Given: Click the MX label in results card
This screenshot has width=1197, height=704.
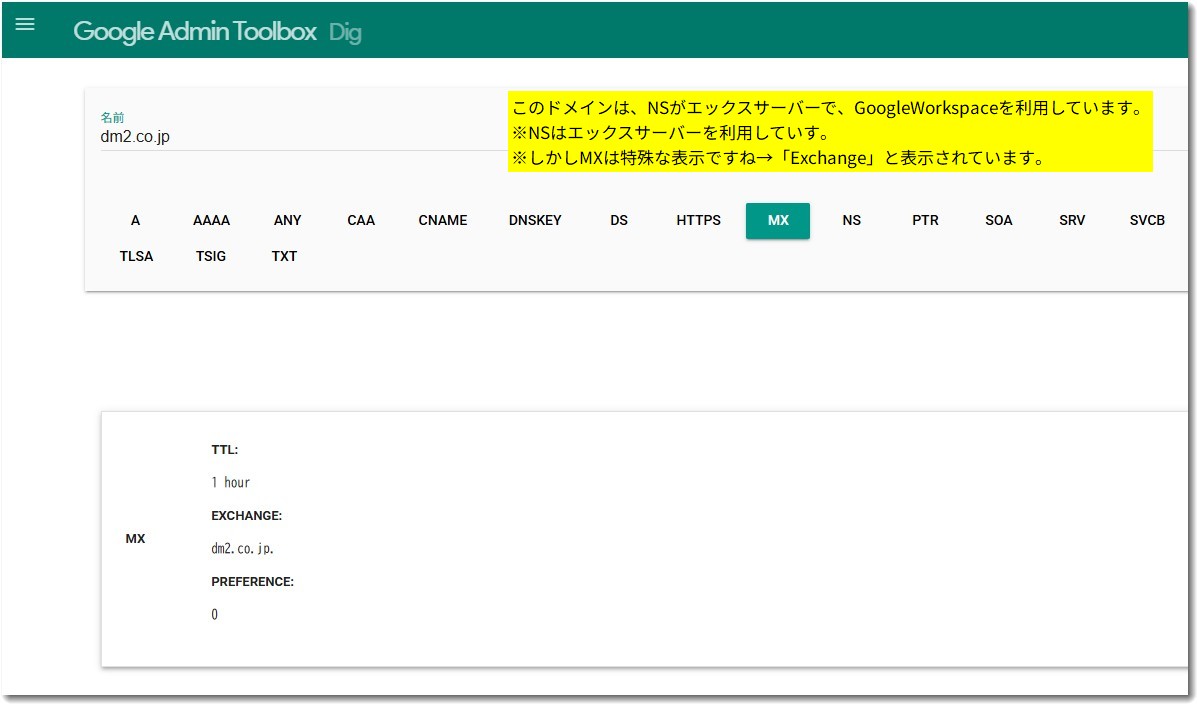Looking at the screenshot, I should [x=135, y=538].
